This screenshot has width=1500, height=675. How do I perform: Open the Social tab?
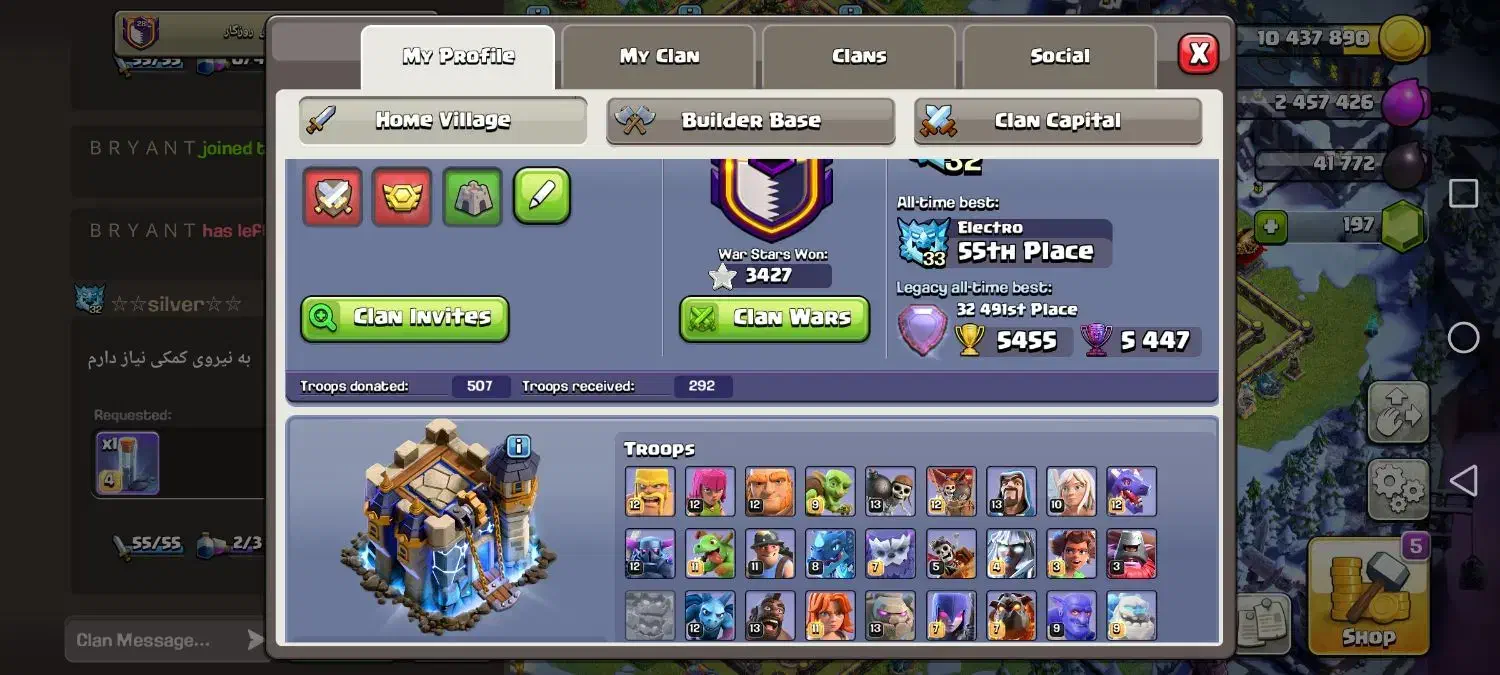pos(1059,56)
